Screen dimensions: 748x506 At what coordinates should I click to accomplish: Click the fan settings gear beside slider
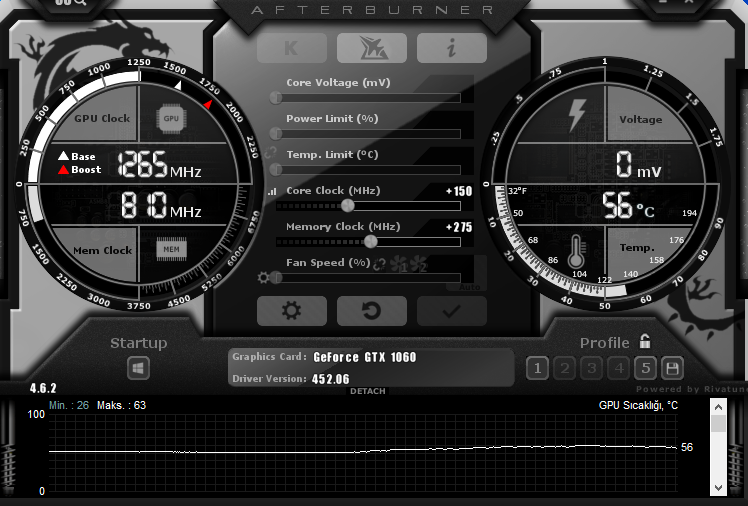point(263,278)
